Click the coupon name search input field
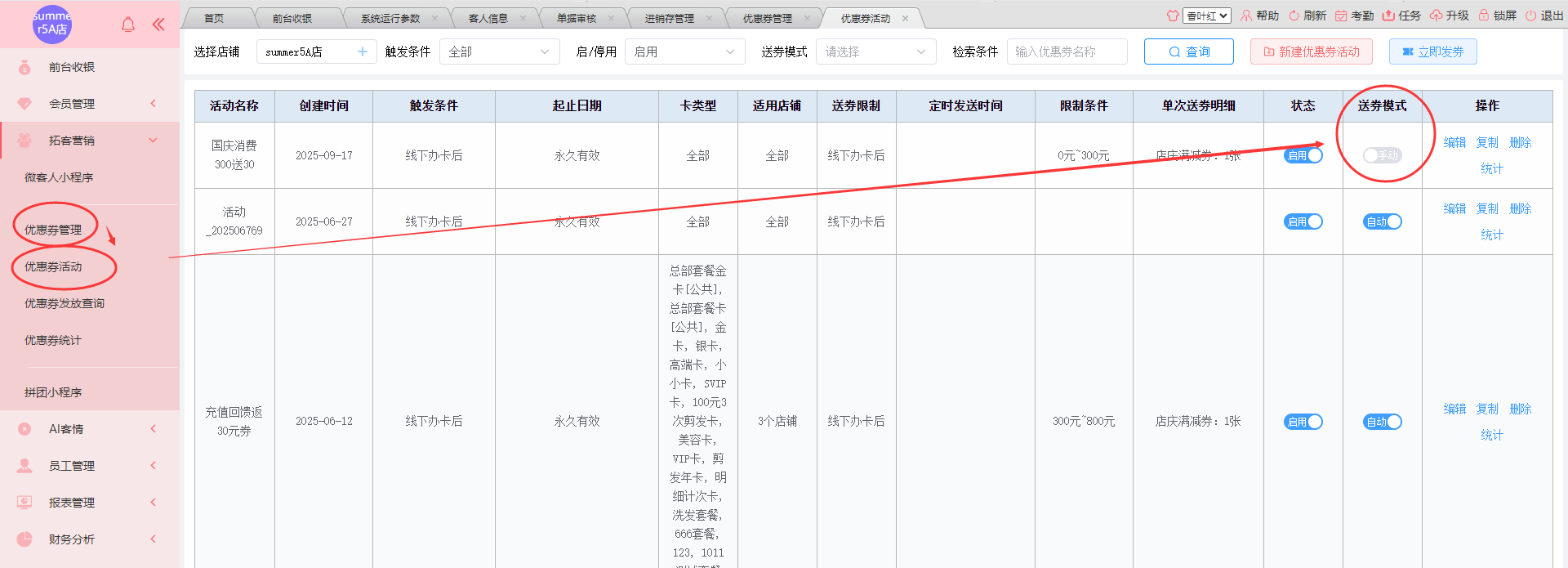Viewport: 1568px width, 568px height. (1066, 51)
